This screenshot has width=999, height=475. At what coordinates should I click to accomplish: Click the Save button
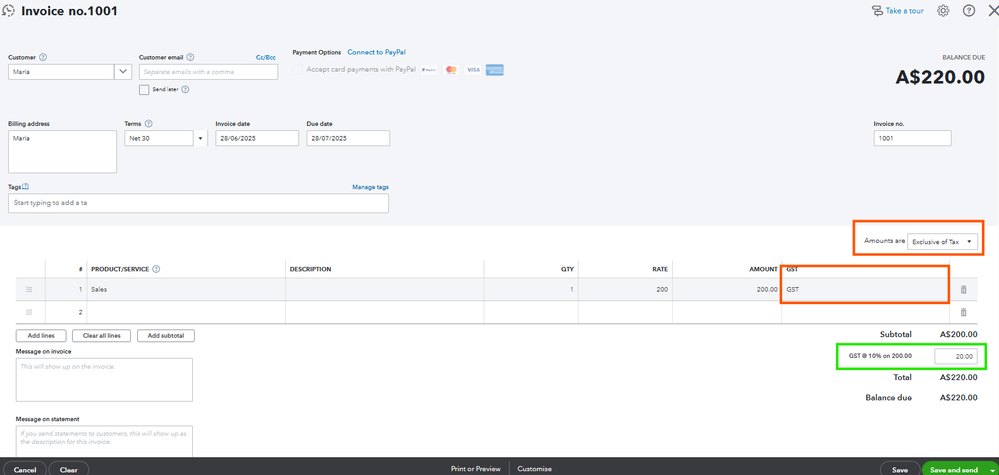click(900, 470)
